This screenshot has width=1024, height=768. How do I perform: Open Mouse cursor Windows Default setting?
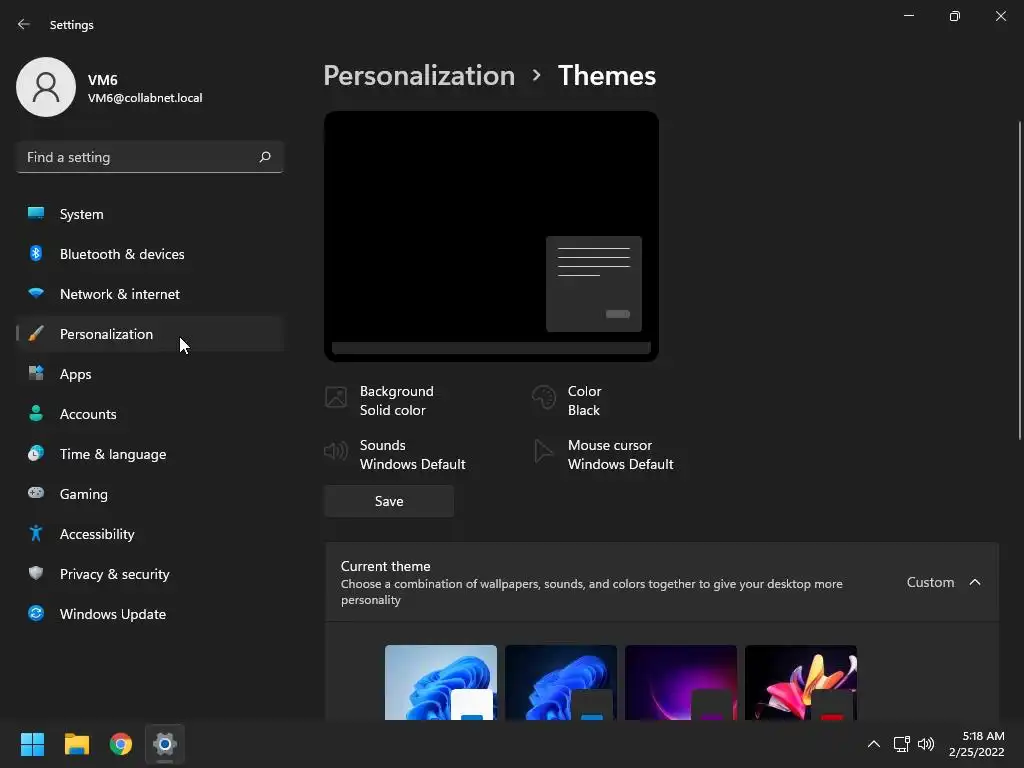tap(603, 455)
